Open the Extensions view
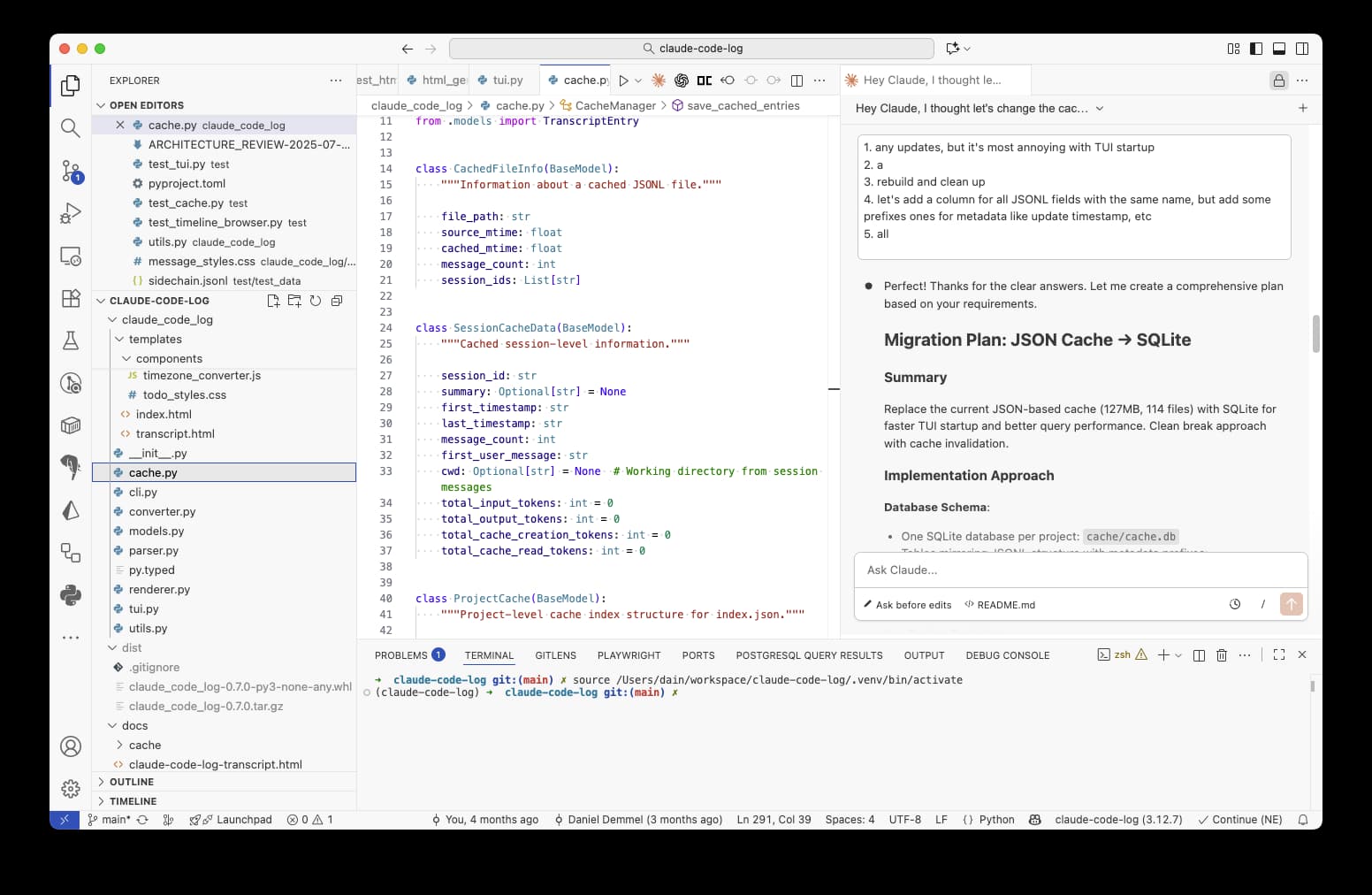Viewport: 1372px width, 895px height. point(71,298)
